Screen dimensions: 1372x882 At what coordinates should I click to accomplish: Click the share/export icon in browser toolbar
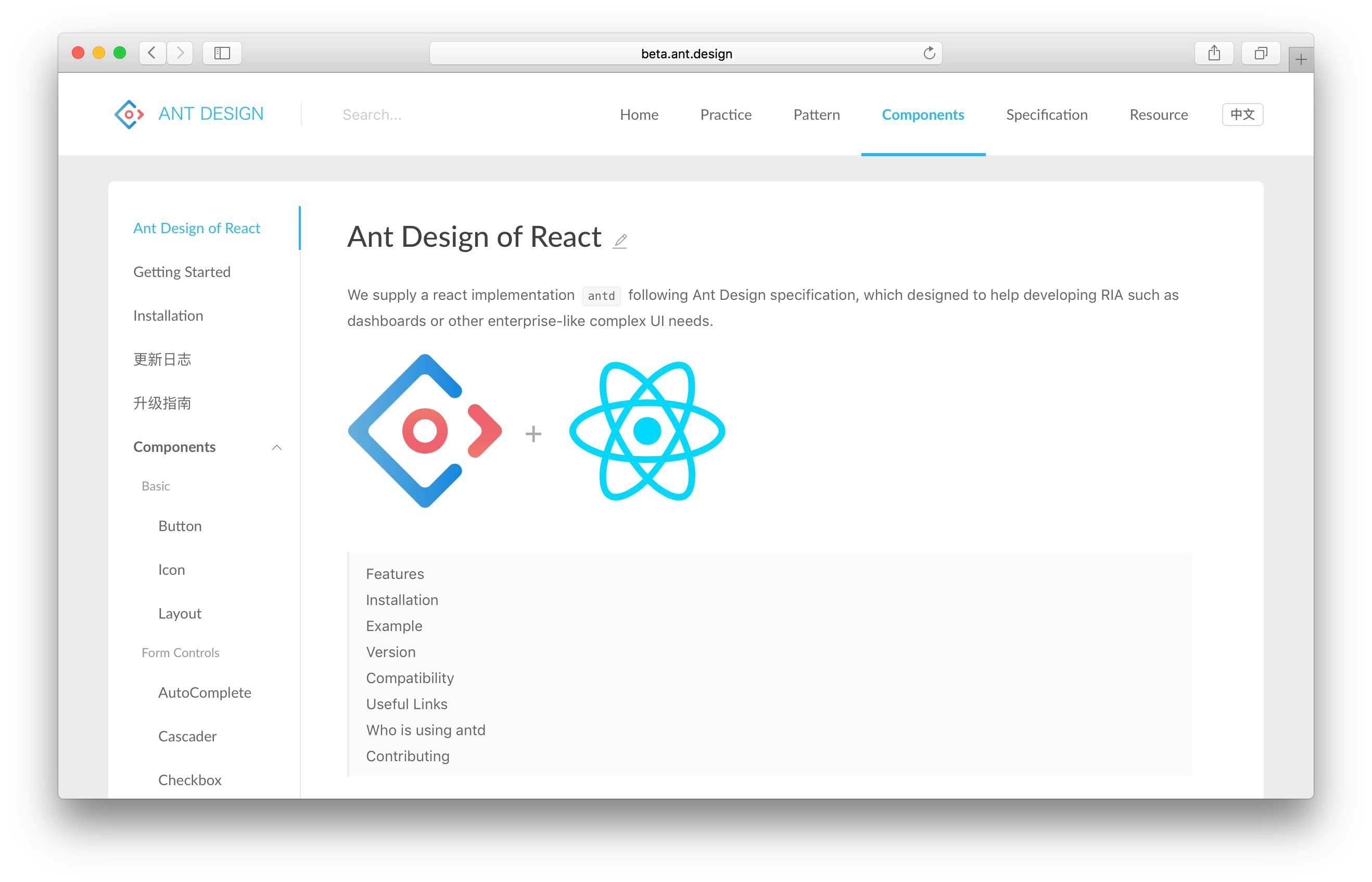click(x=1215, y=52)
